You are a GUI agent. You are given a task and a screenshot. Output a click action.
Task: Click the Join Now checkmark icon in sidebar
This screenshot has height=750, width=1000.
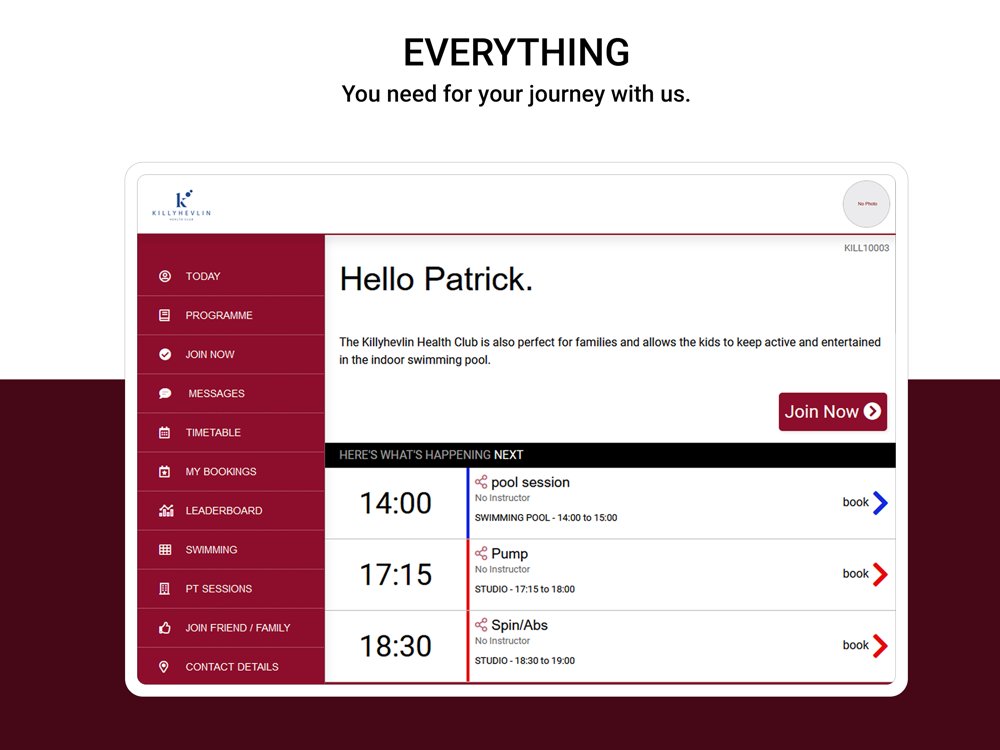(165, 354)
